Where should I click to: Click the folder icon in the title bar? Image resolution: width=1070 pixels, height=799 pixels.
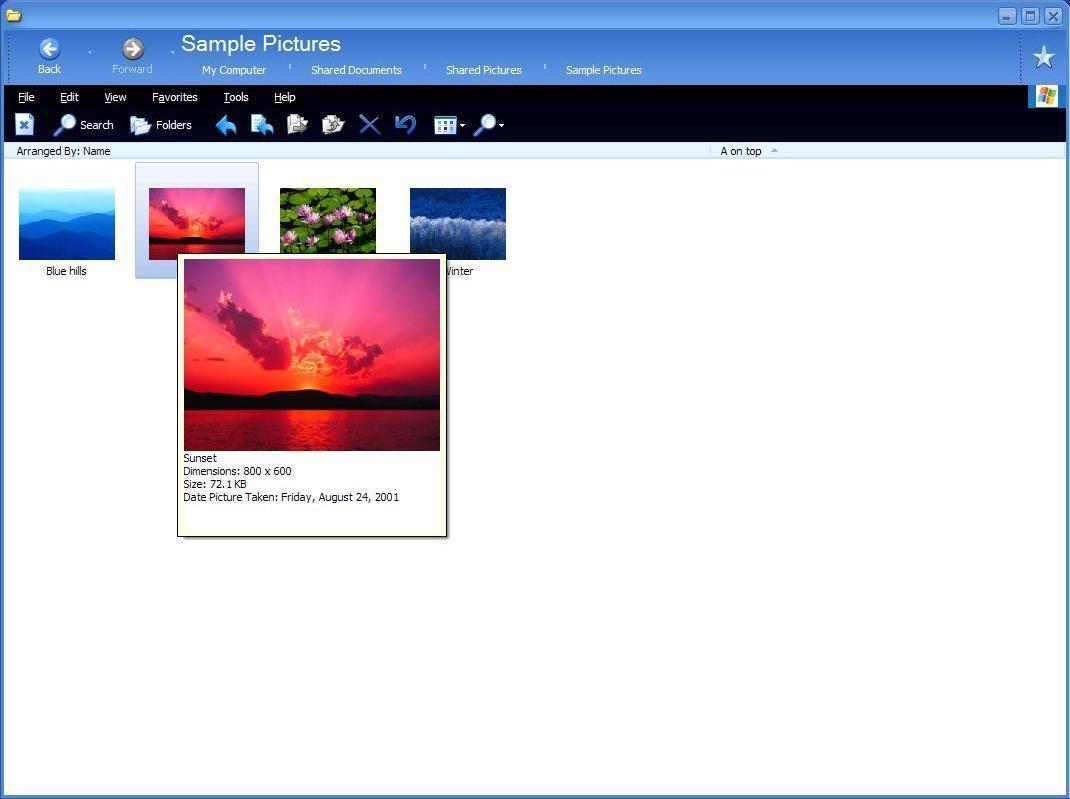click(x=14, y=15)
